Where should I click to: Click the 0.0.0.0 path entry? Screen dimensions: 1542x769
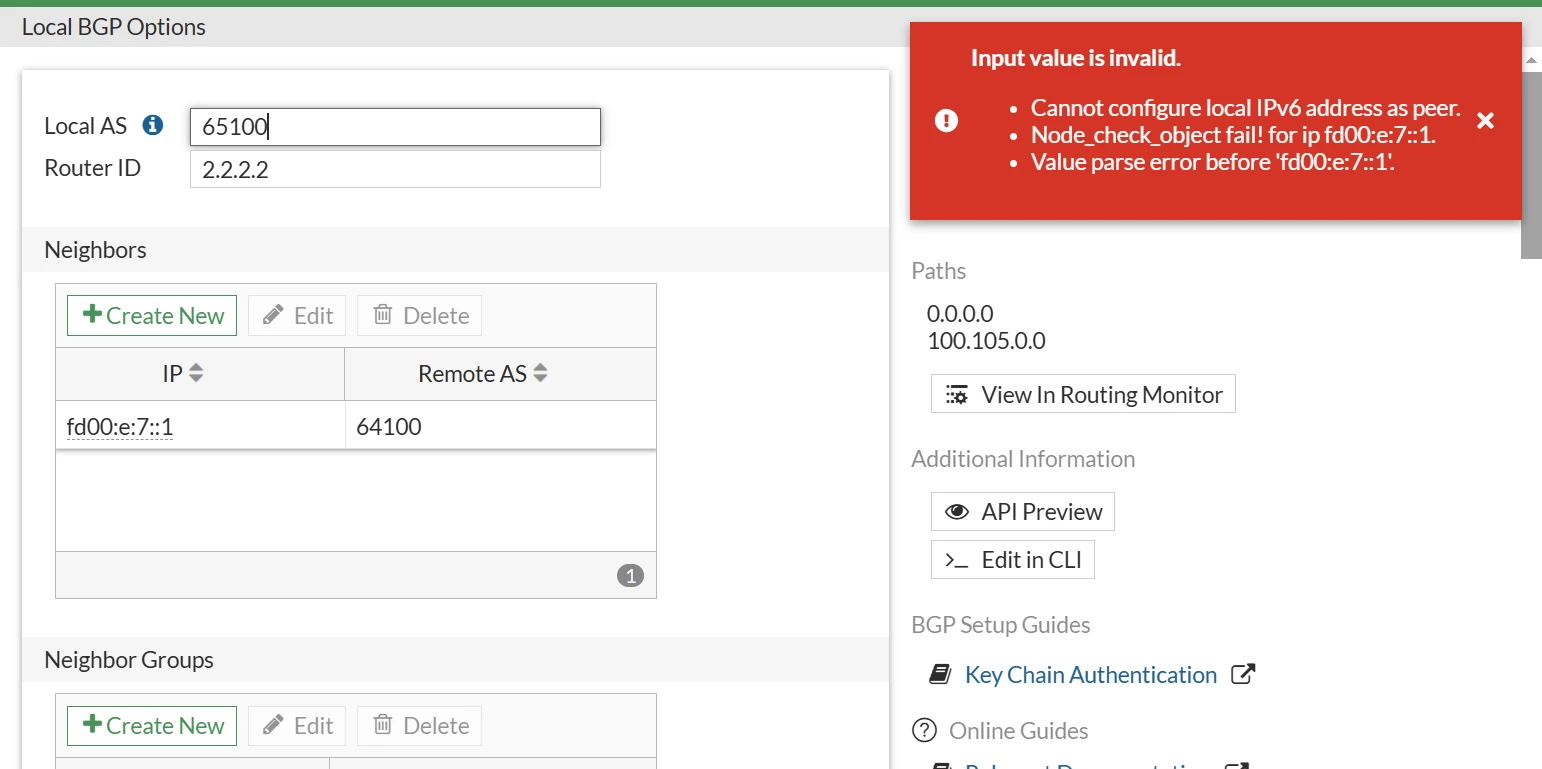coord(960,314)
